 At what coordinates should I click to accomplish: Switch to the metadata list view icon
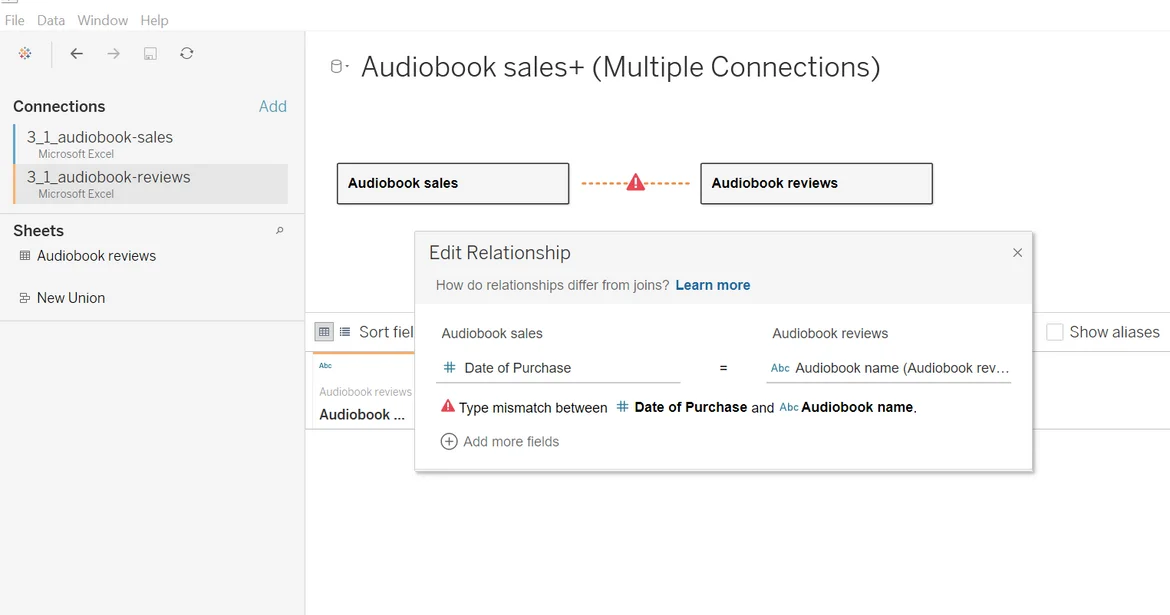click(x=345, y=332)
